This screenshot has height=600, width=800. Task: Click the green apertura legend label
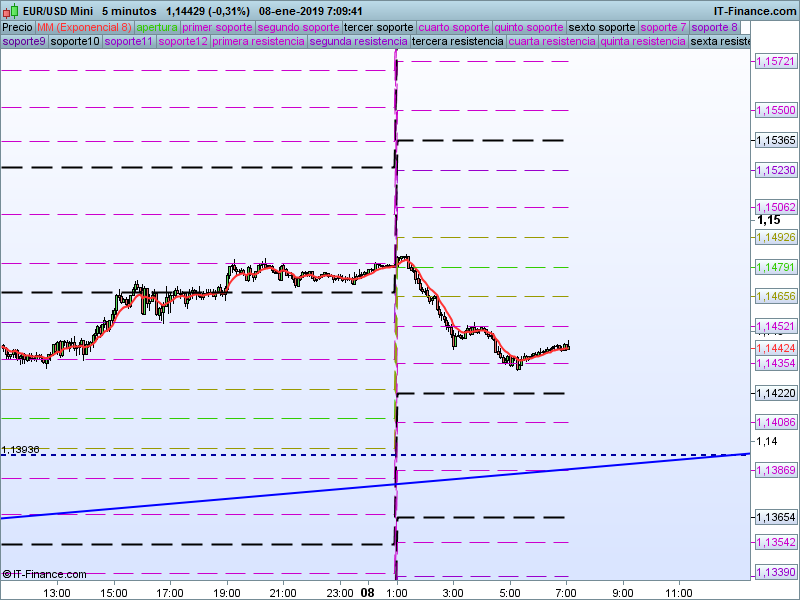point(157,27)
